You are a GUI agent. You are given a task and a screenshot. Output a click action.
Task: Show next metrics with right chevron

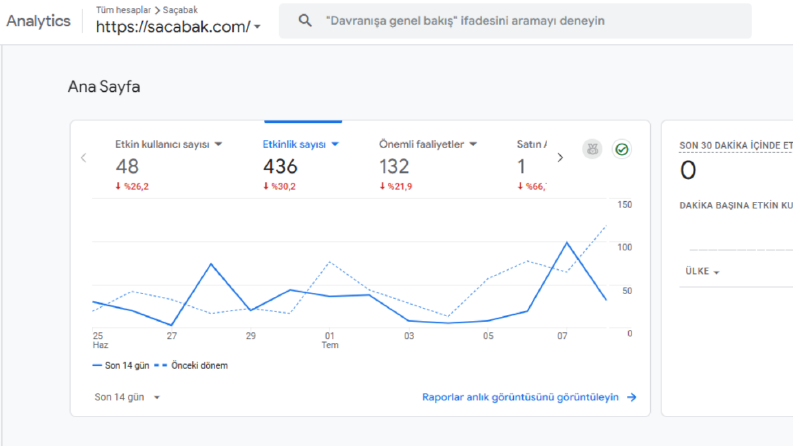560,158
